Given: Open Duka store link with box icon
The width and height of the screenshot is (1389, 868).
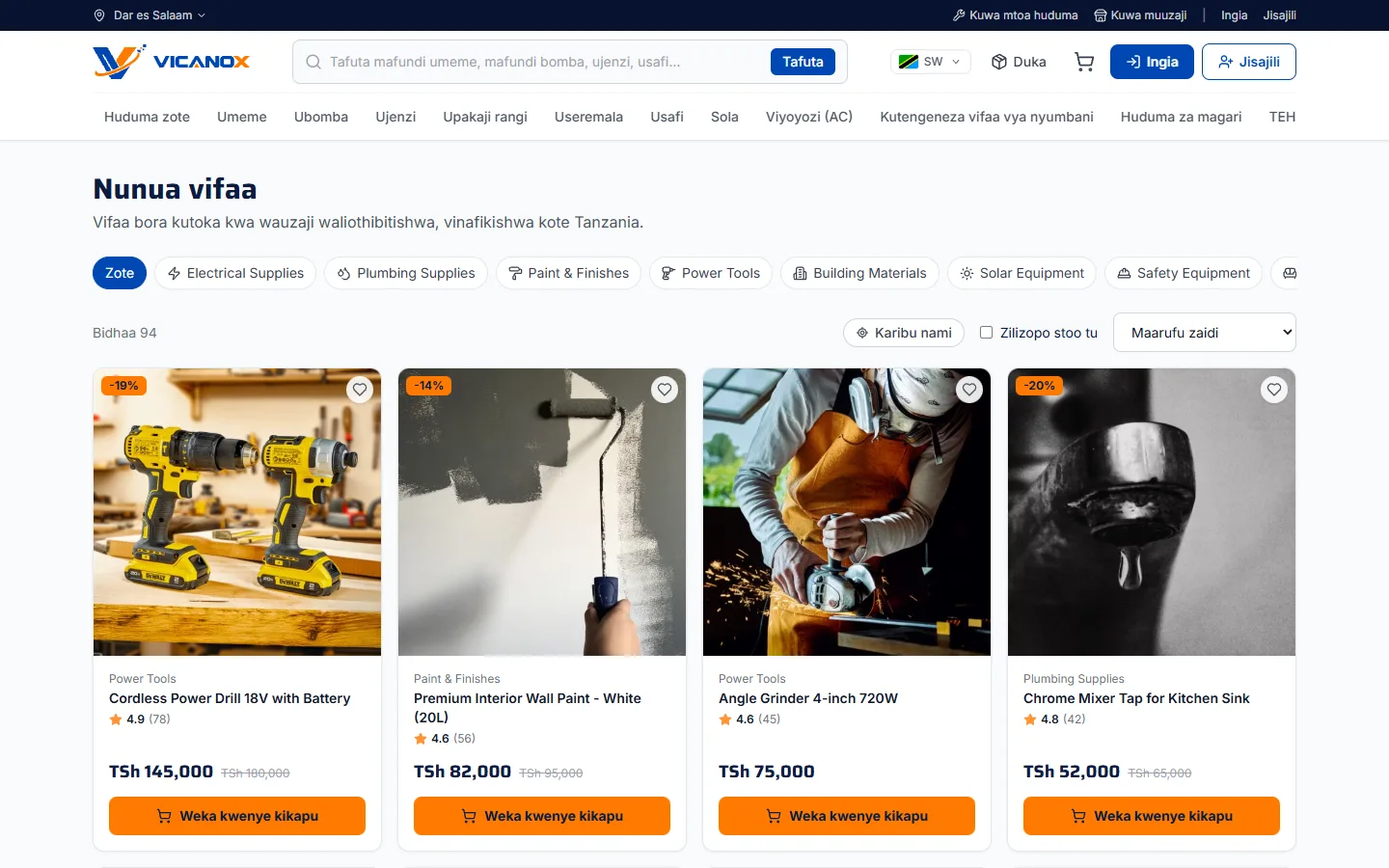Looking at the screenshot, I should coord(1019,62).
